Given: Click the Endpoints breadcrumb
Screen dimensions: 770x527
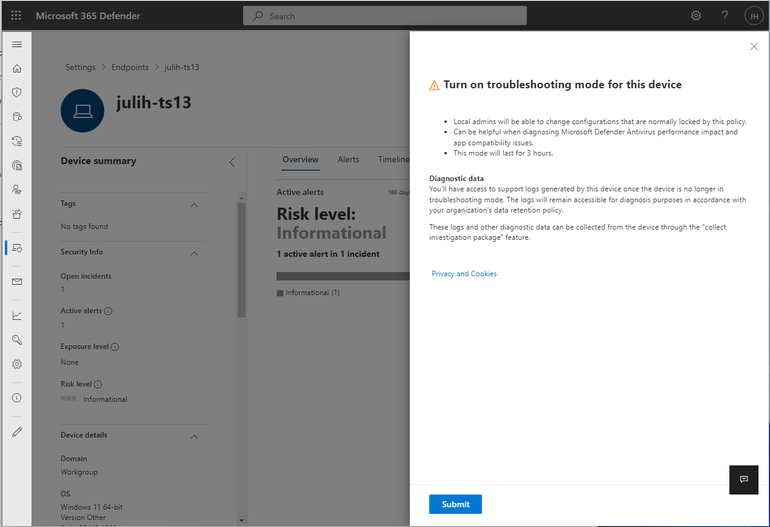Looking at the screenshot, I should pyautogui.click(x=130, y=67).
